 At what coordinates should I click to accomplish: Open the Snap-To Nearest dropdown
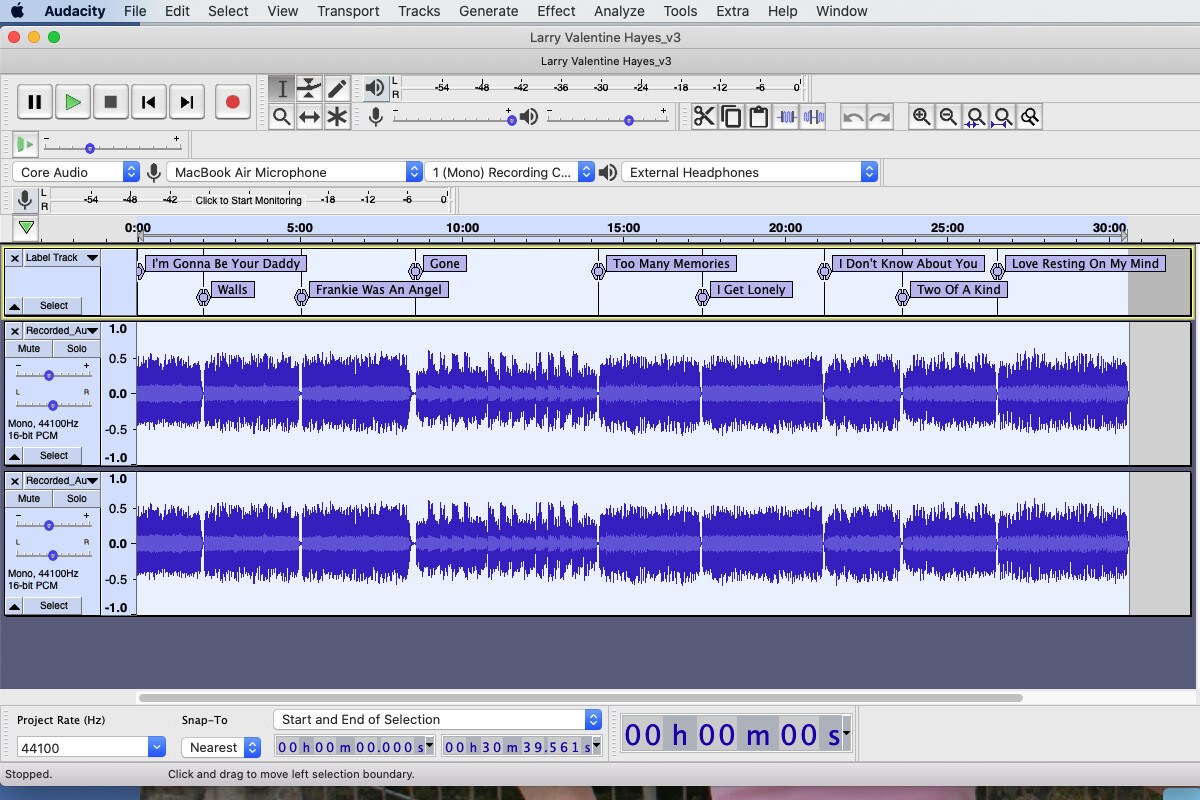221,747
